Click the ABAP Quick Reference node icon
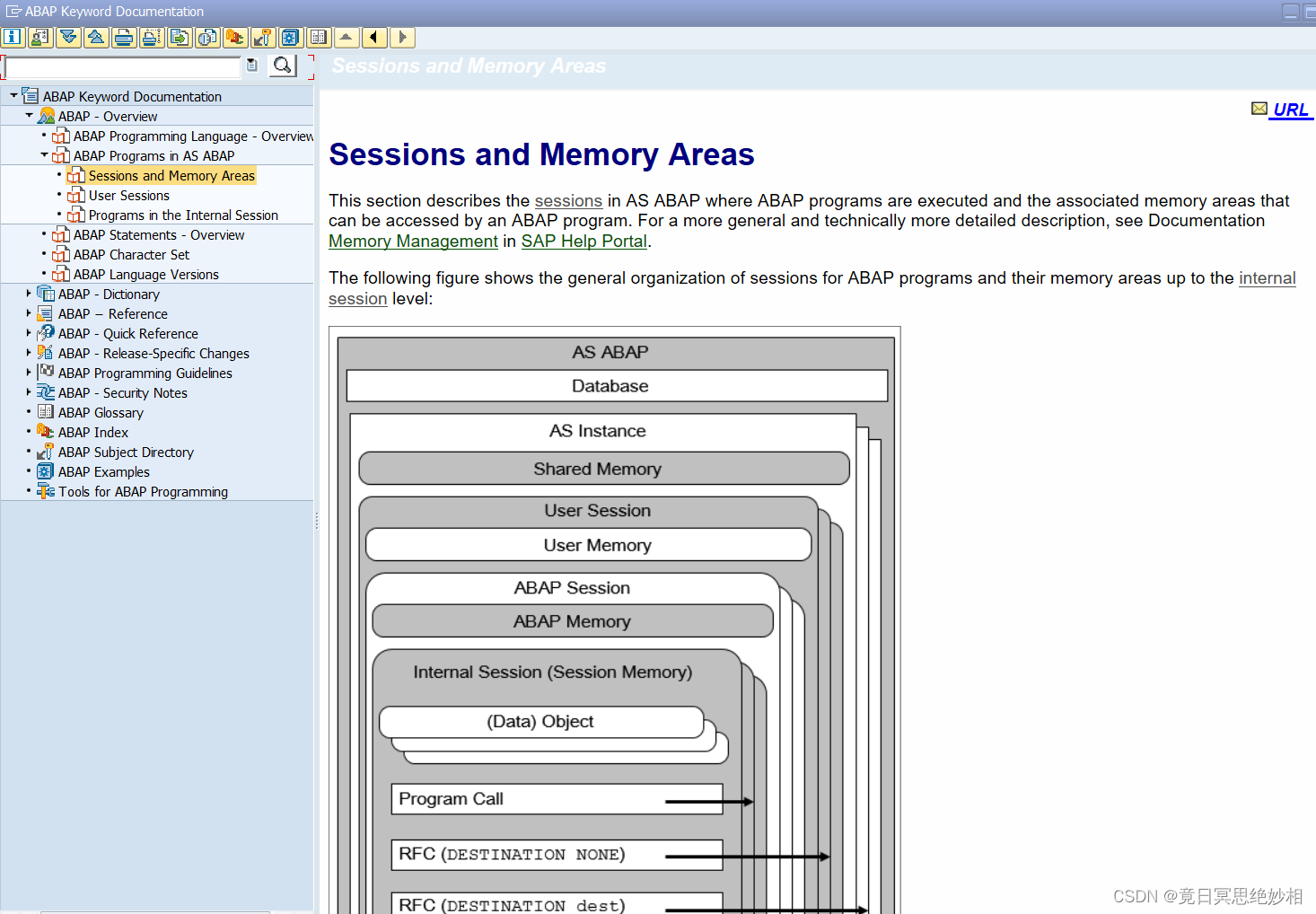 click(46, 333)
